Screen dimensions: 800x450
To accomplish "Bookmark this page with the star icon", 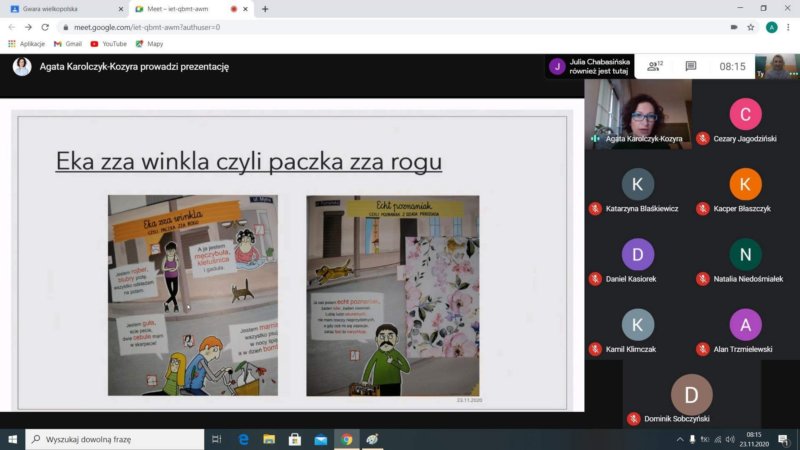I will [x=751, y=28].
